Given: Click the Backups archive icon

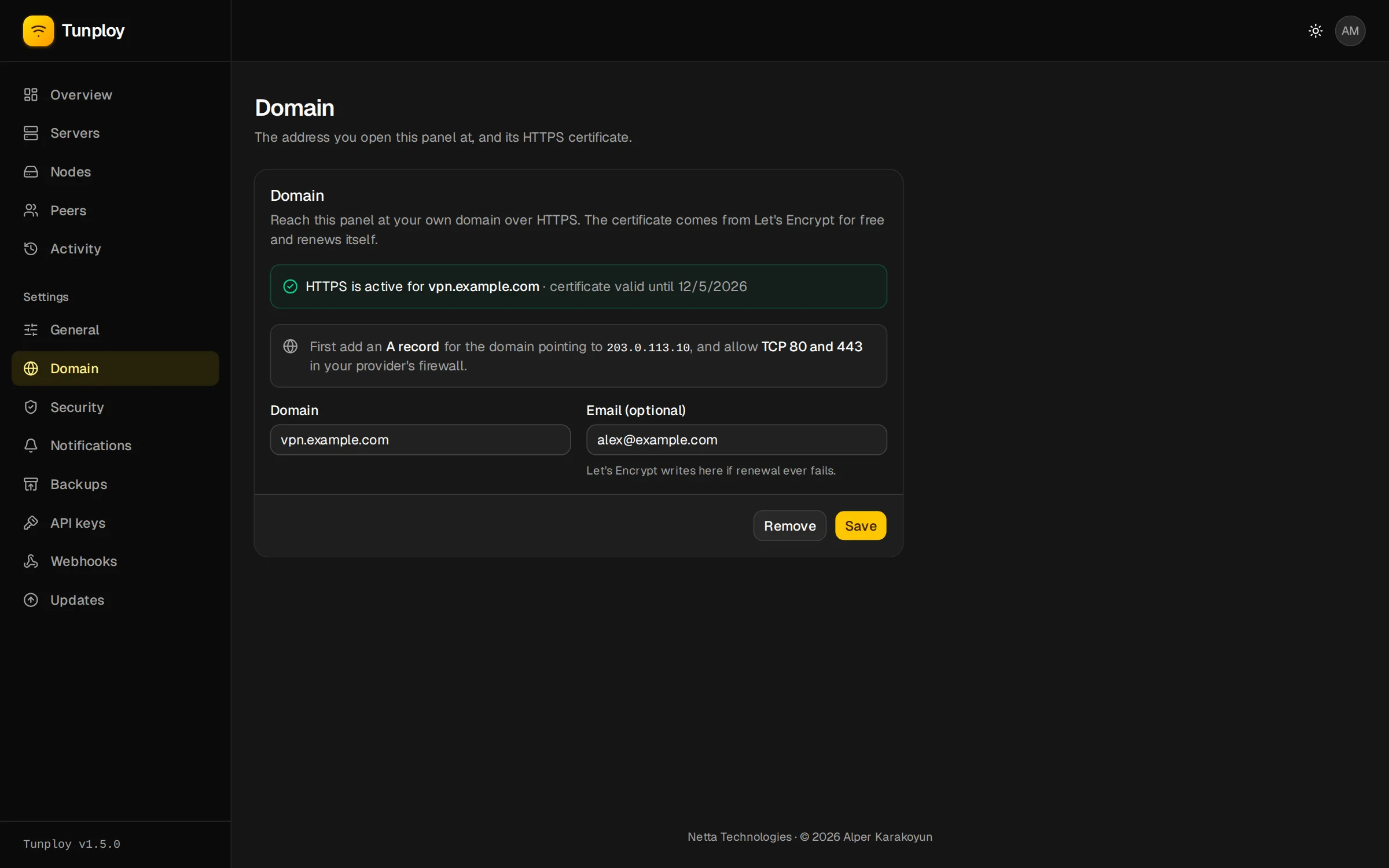Looking at the screenshot, I should (x=31, y=484).
